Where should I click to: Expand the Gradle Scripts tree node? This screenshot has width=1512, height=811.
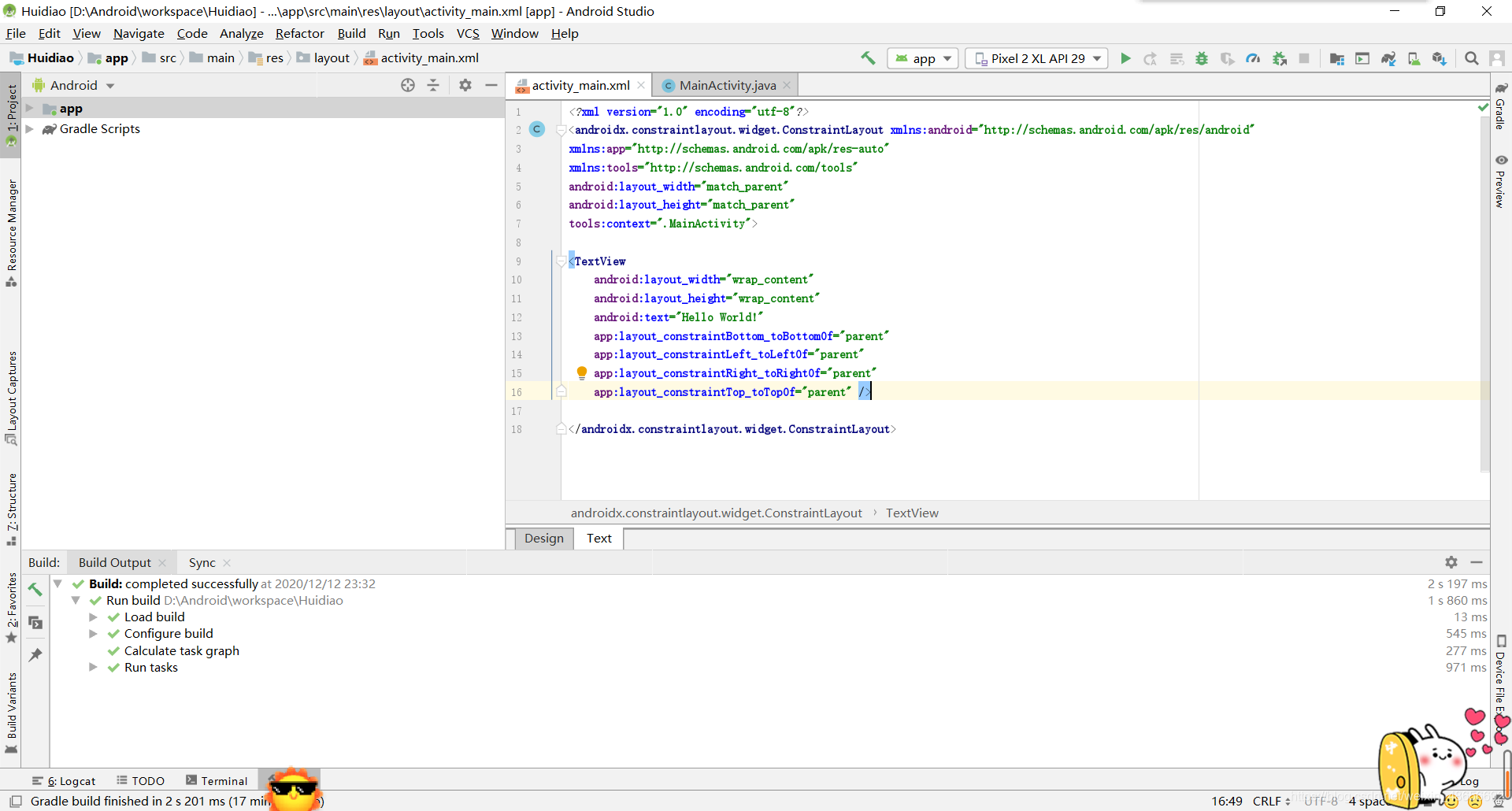[x=29, y=129]
